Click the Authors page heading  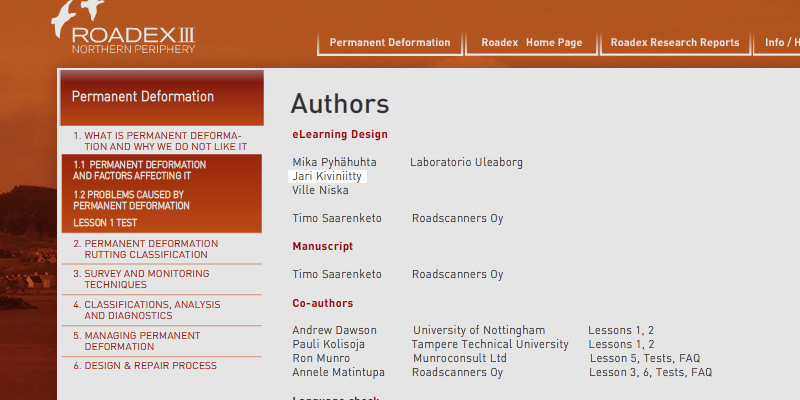tap(340, 104)
